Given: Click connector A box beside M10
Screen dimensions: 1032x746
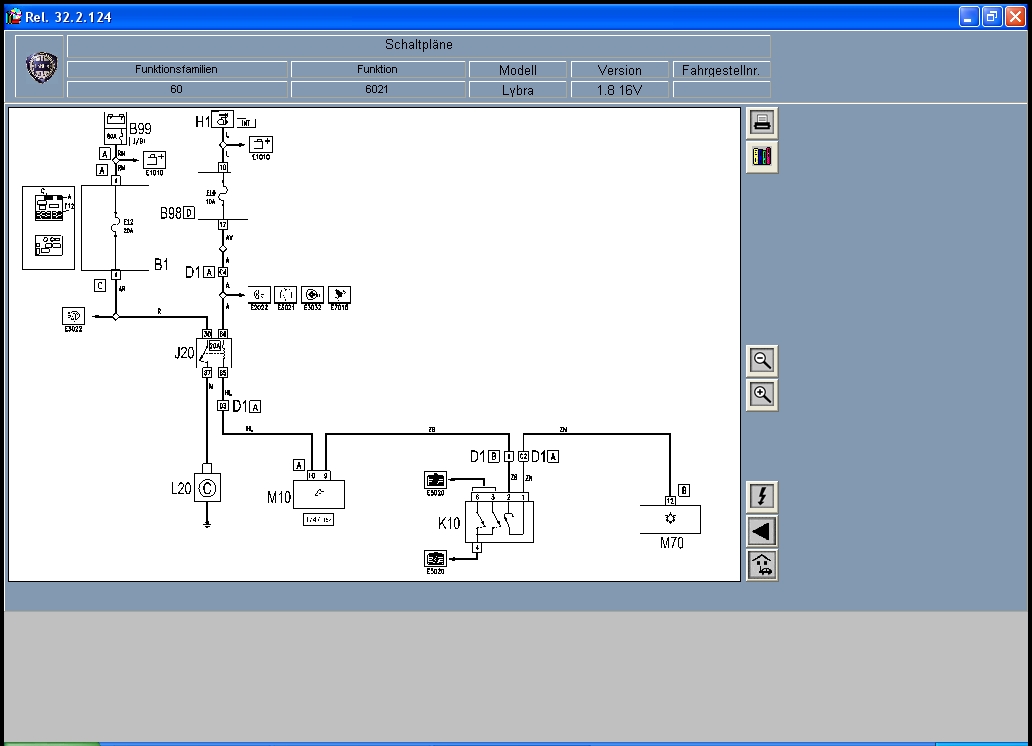Looking at the screenshot, I should click(x=299, y=465).
